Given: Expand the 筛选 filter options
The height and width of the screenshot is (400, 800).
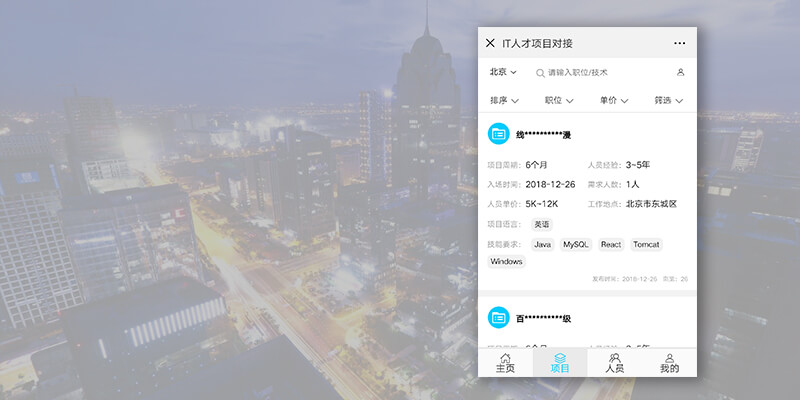Looking at the screenshot, I should click(x=668, y=100).
